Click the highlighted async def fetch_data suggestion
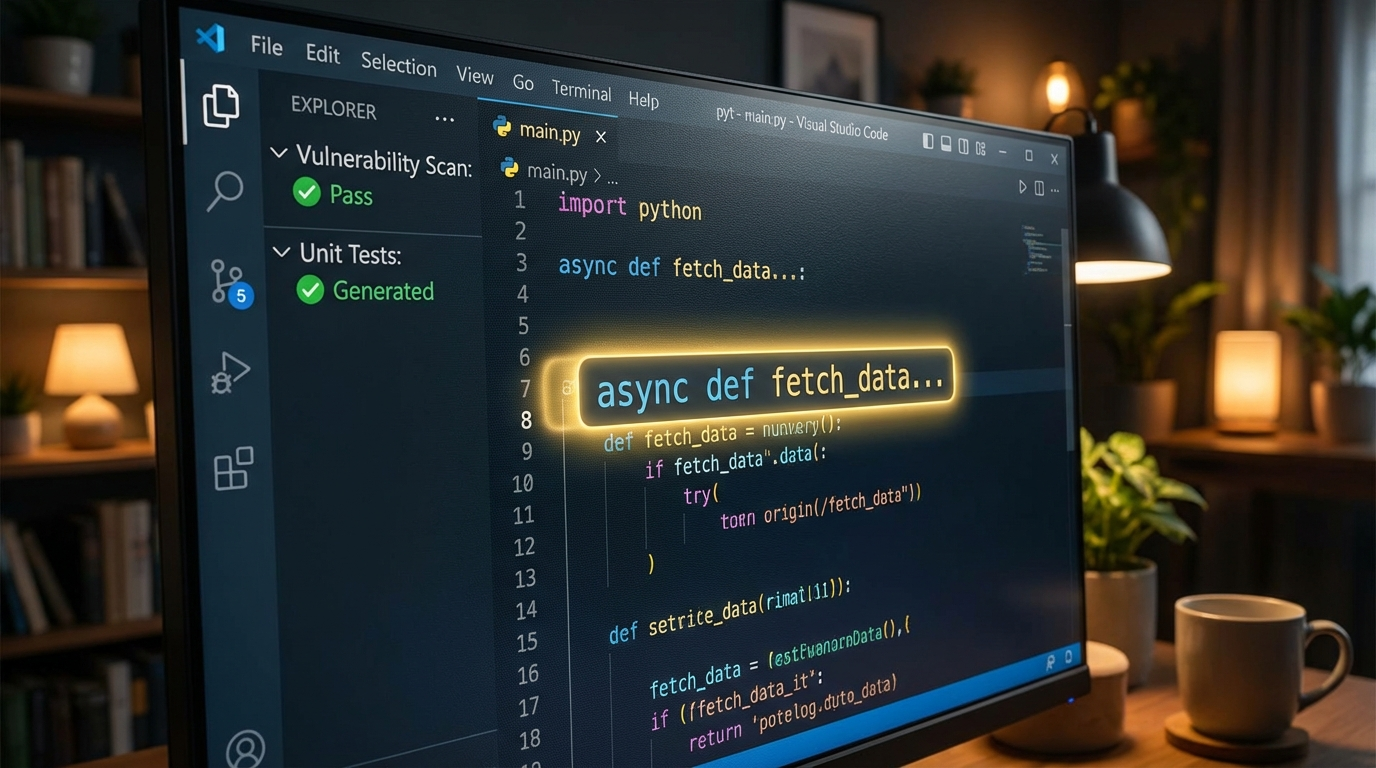 click(767, 387)
